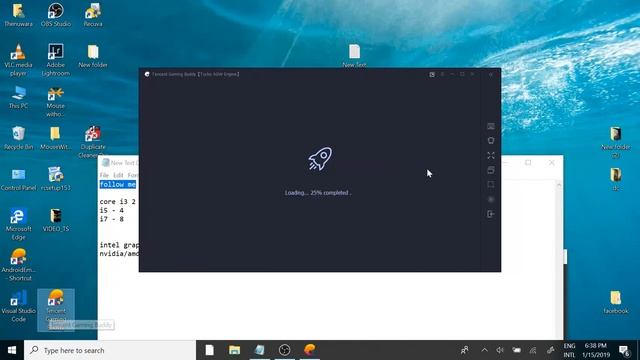
Task: Click the 'core i3 2' line in Notepad
Action: 118,202
